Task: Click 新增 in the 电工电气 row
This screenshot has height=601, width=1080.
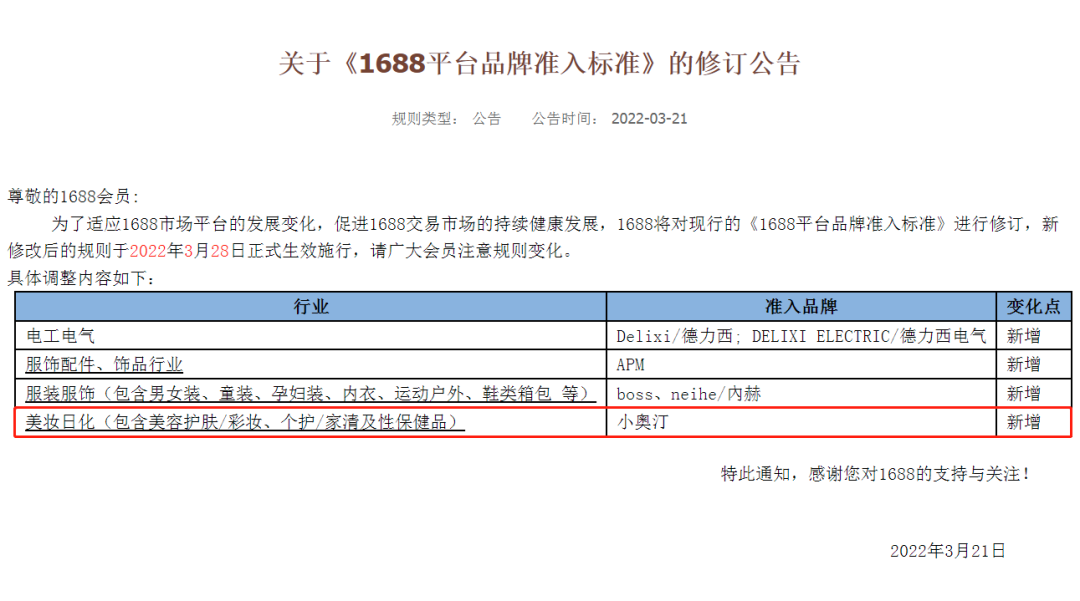Action: click(1024, 336)
